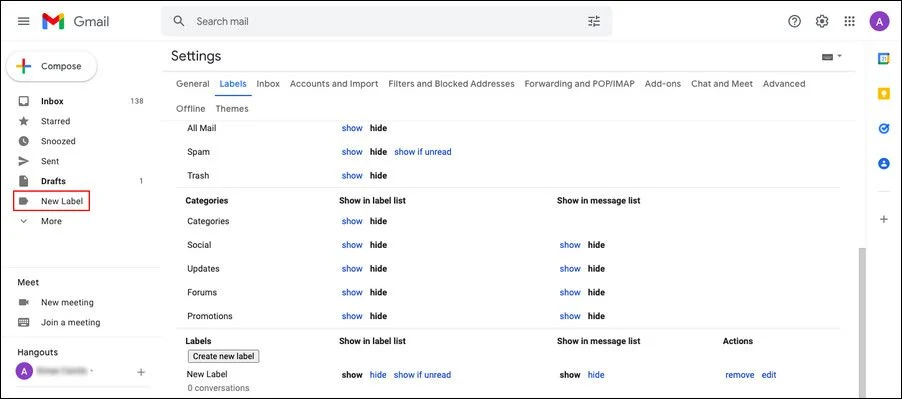Screen dimensions: 902x399
Task: Click the Search mail field
Action: (385, 21)
